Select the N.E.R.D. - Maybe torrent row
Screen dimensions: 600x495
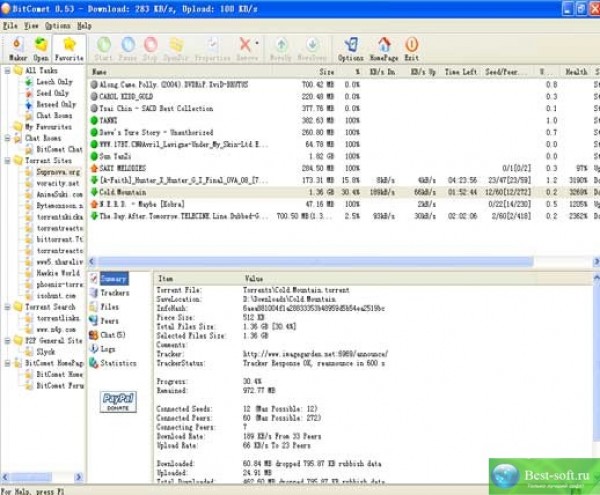point(343,204)
